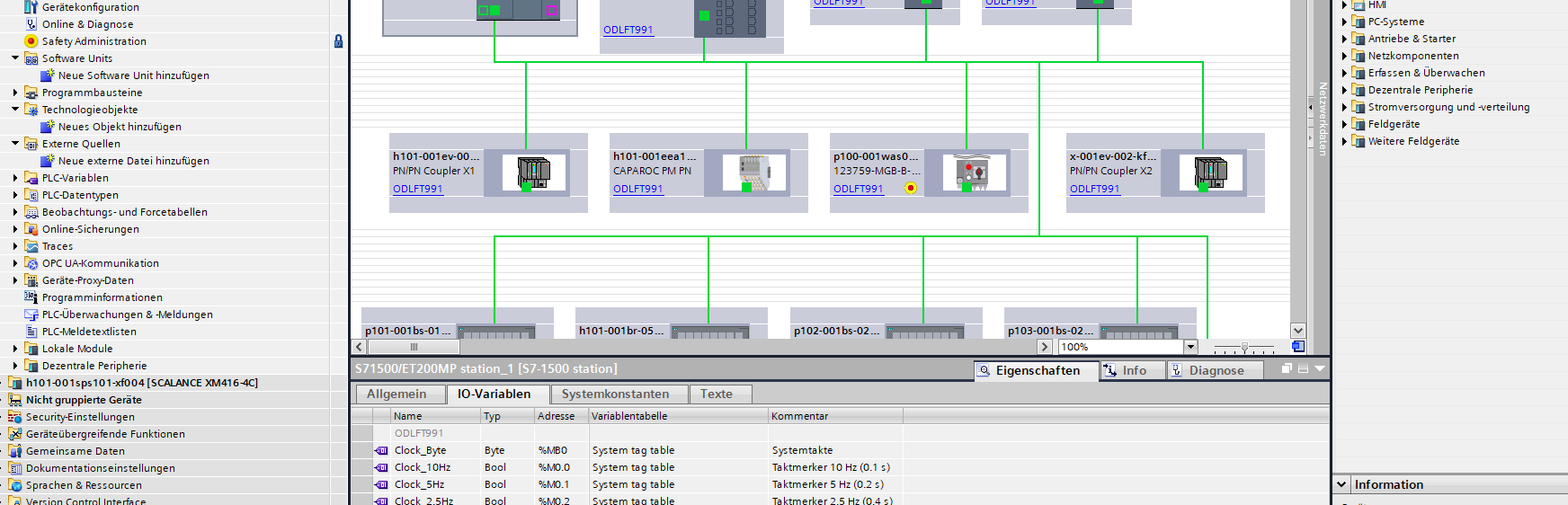
Task: Open the Diagnose inspector tab
Action: [1216, 370]
